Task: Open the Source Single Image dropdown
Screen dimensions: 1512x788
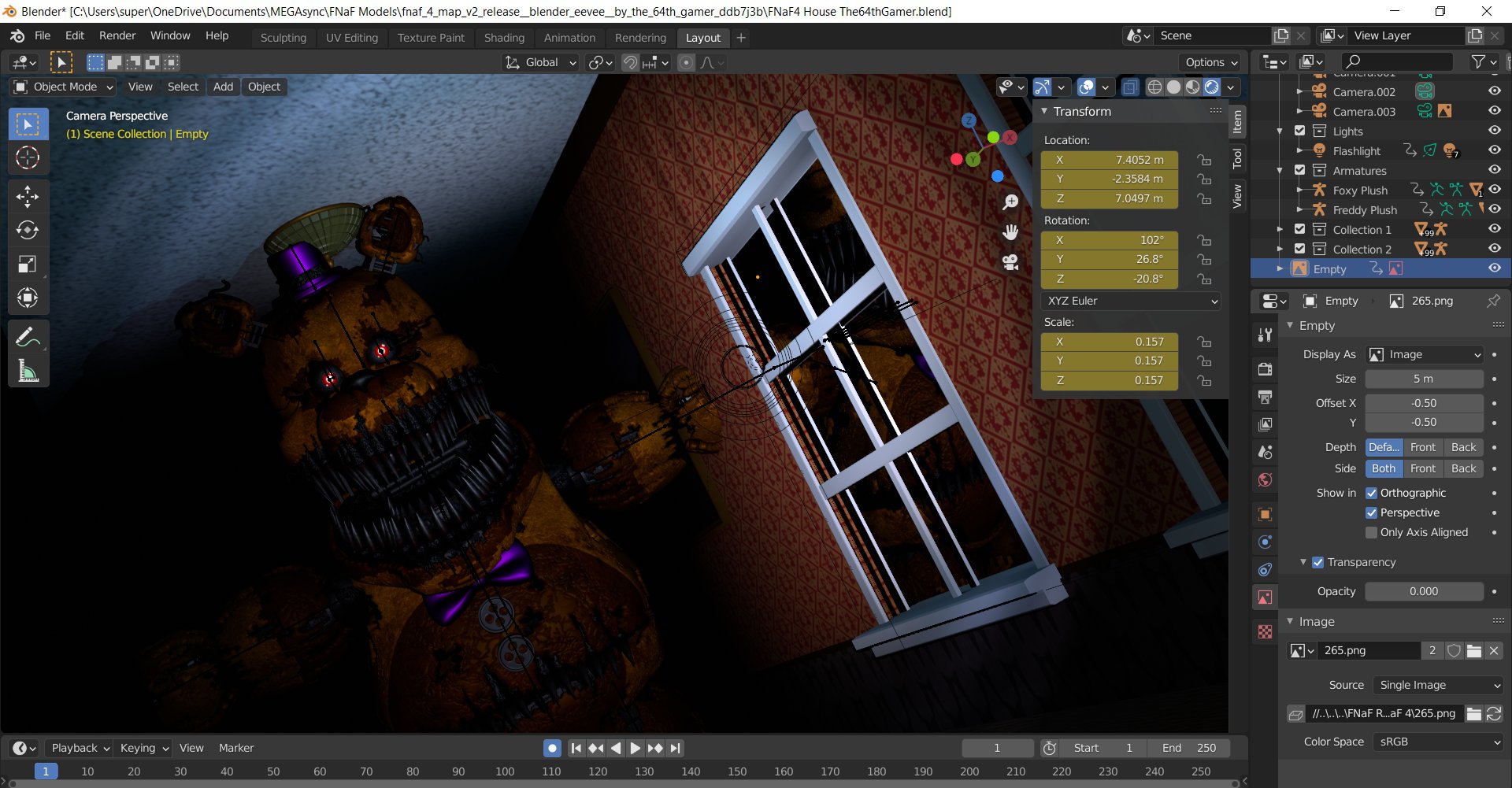Action: (1438, 685)
